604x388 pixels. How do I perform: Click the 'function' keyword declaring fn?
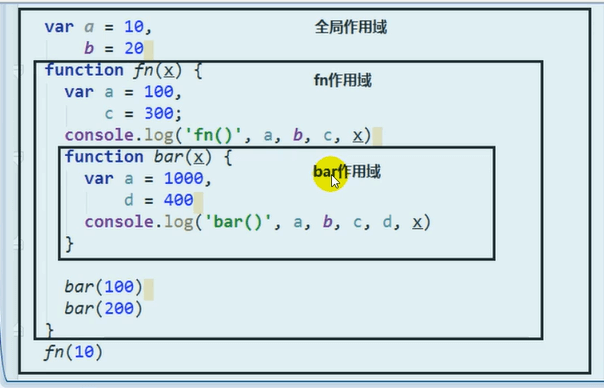pyautogui.click(x=84, y=70)
